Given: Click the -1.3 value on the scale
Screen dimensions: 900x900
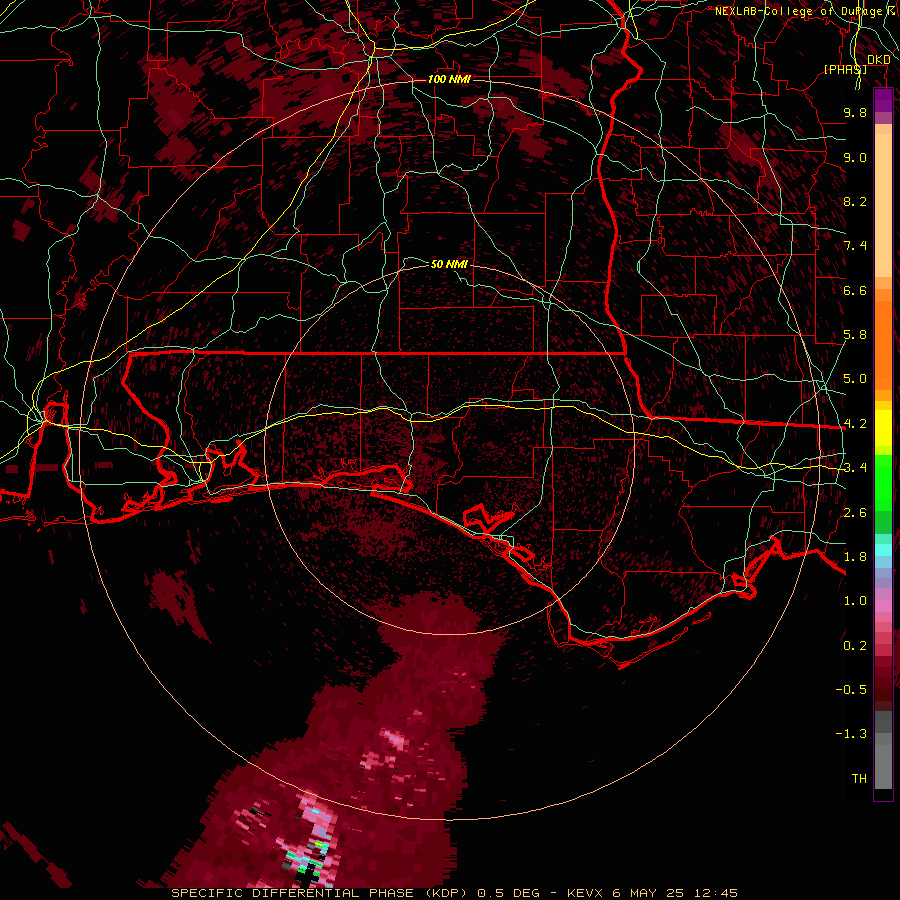Looking at the screenshot, I should click(x=851, y=734).
